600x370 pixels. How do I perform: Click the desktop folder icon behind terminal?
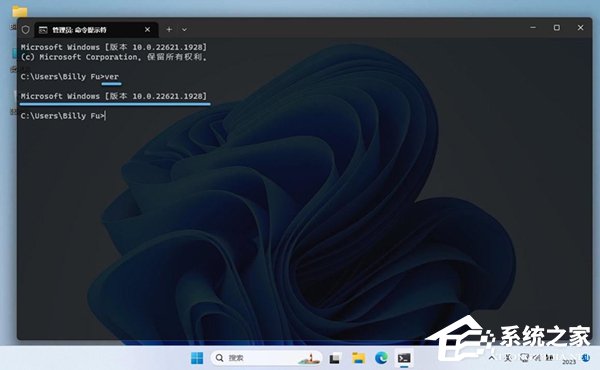pos(19,11)
